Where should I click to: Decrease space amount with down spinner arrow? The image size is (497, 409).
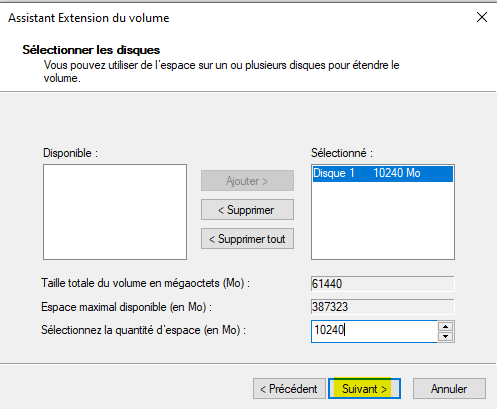[x=446, y=336]
